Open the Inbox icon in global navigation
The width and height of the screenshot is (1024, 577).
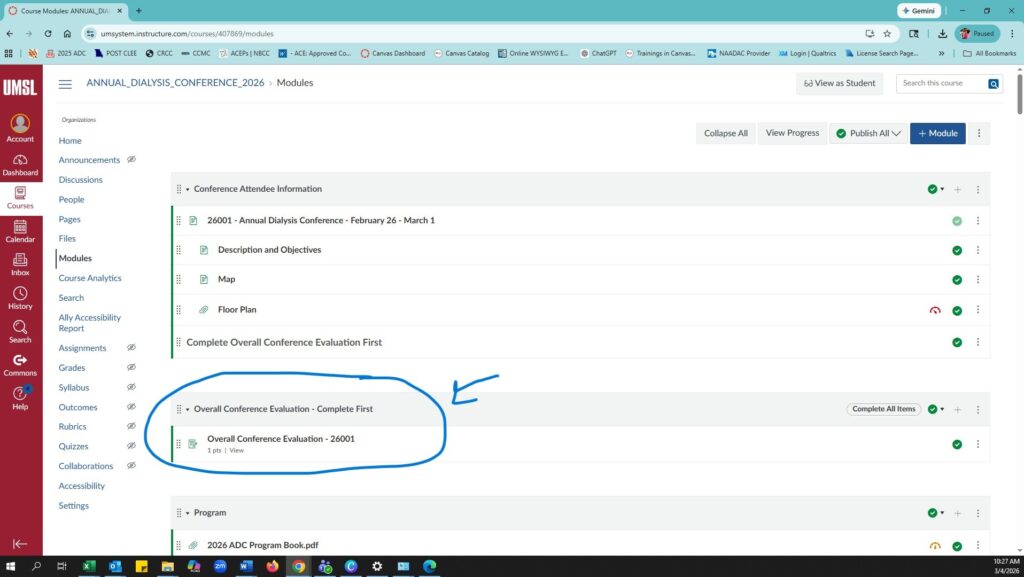pyautogui.click(x=20, y=264)
